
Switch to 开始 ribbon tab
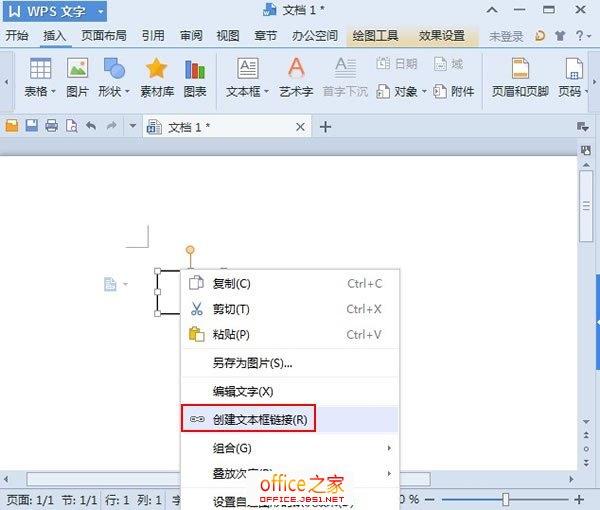16,36
